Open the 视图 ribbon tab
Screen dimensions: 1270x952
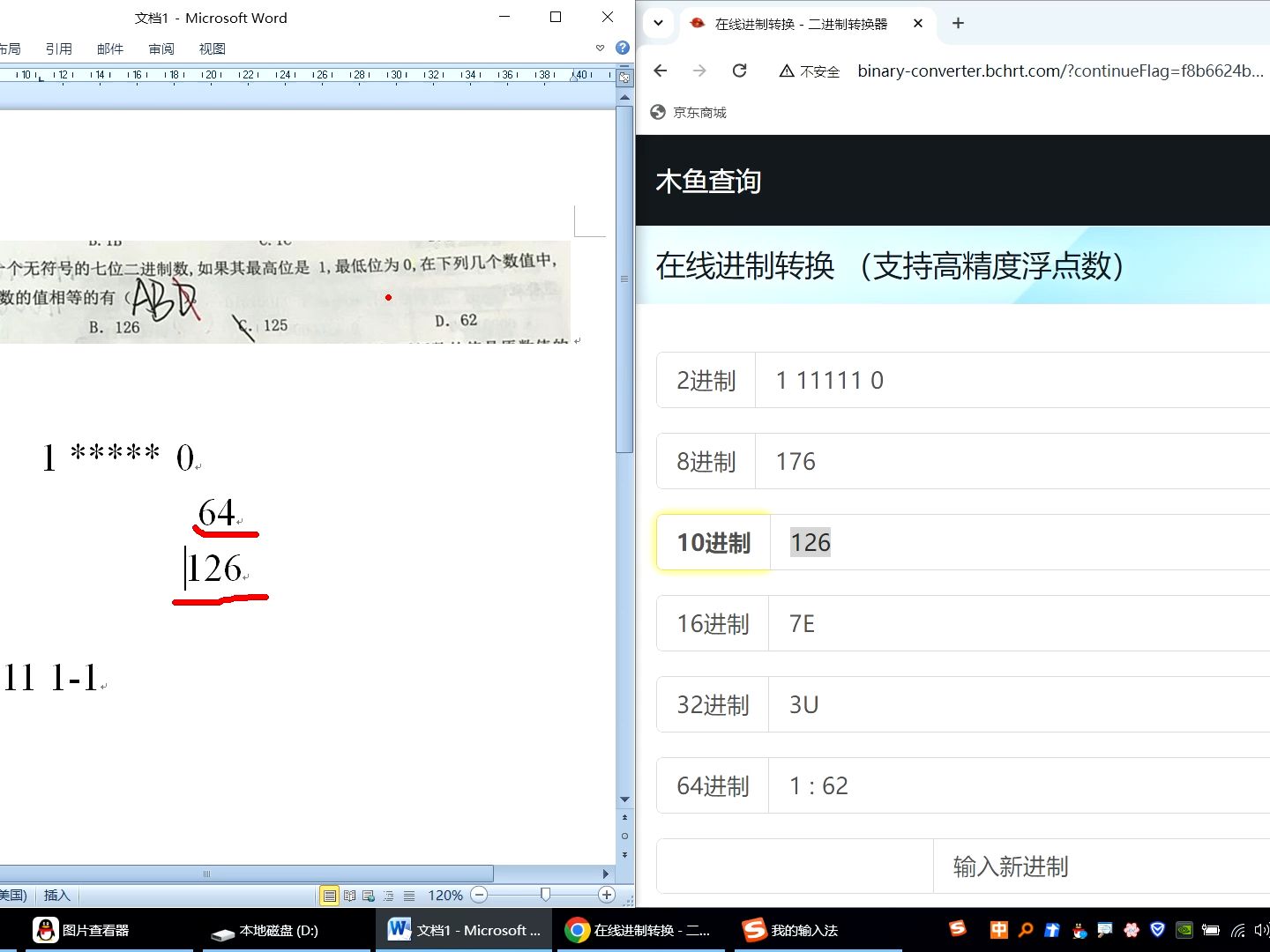tap(213, 48)
